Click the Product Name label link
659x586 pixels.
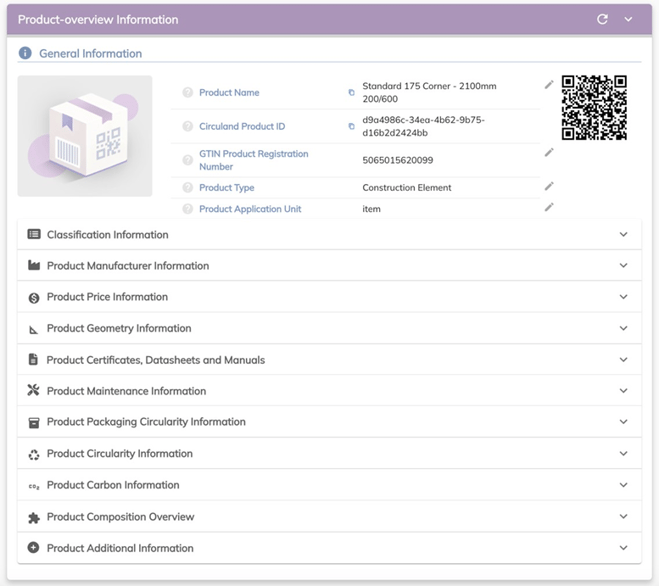pos(229,92)
